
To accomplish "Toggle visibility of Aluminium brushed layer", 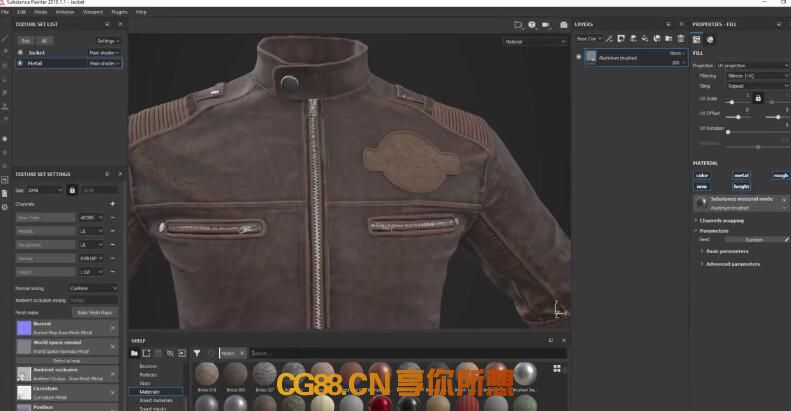I will 579,57.
